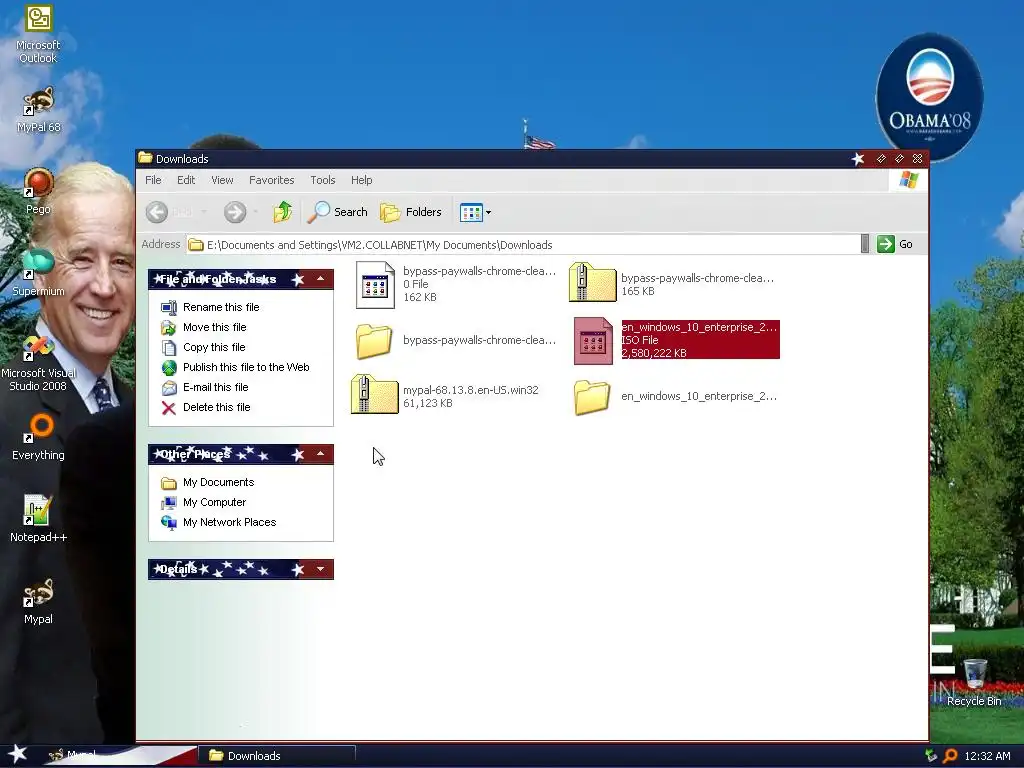Open the Recycle Bin
Screen dimensions: 1024x768
pyautogui.click(x=974, y=683)
